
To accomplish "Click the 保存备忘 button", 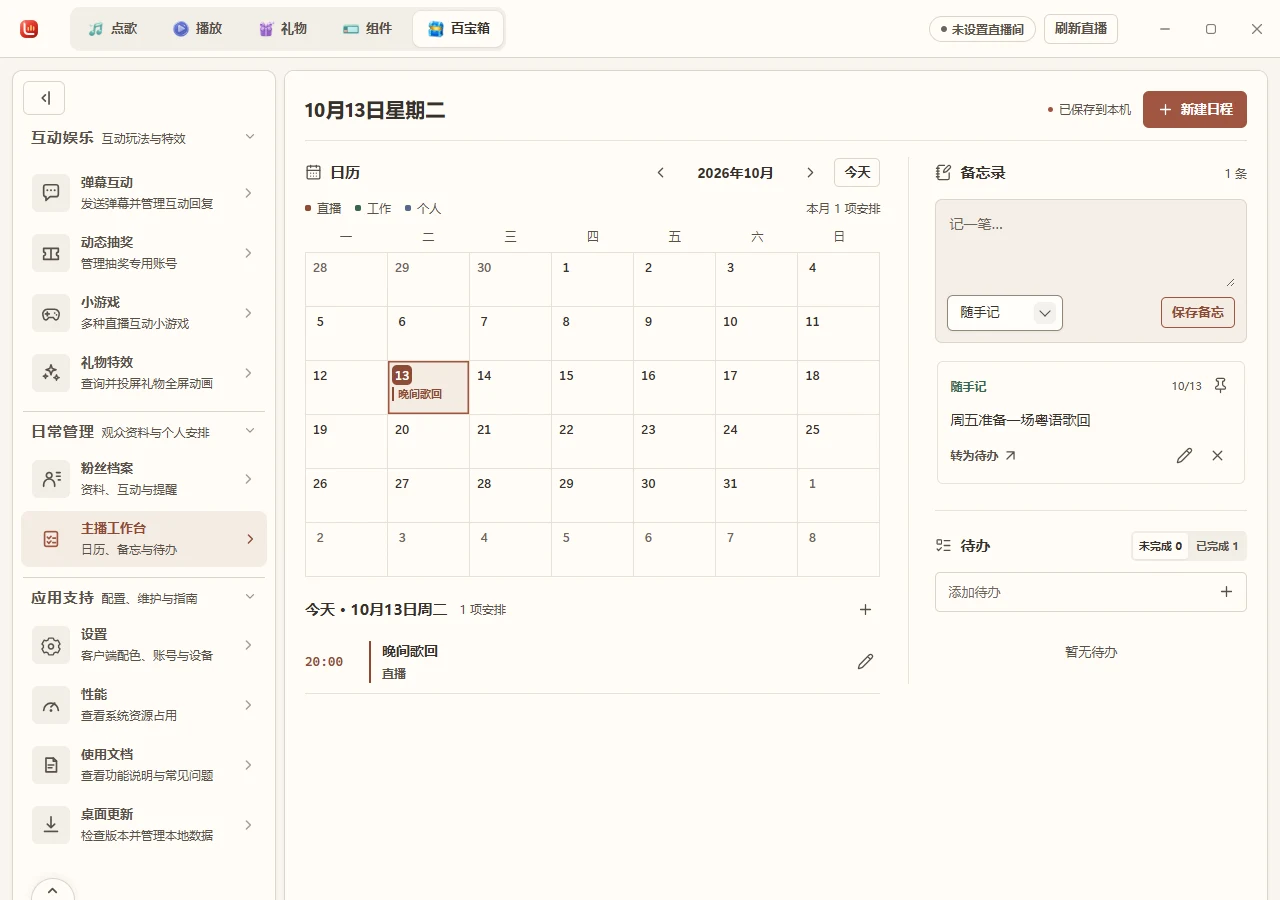I will [x=1198, y=313].
